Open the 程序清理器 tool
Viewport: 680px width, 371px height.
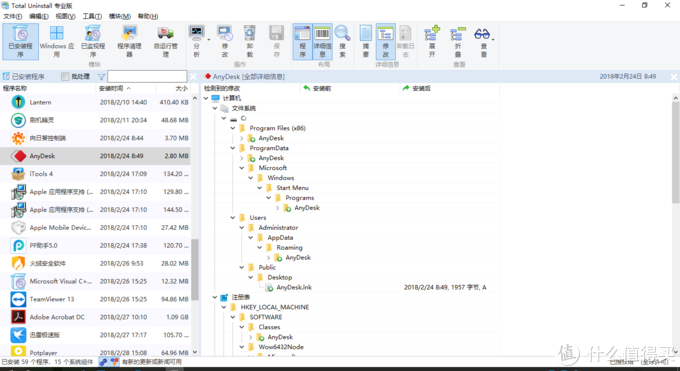click(129, 42)
